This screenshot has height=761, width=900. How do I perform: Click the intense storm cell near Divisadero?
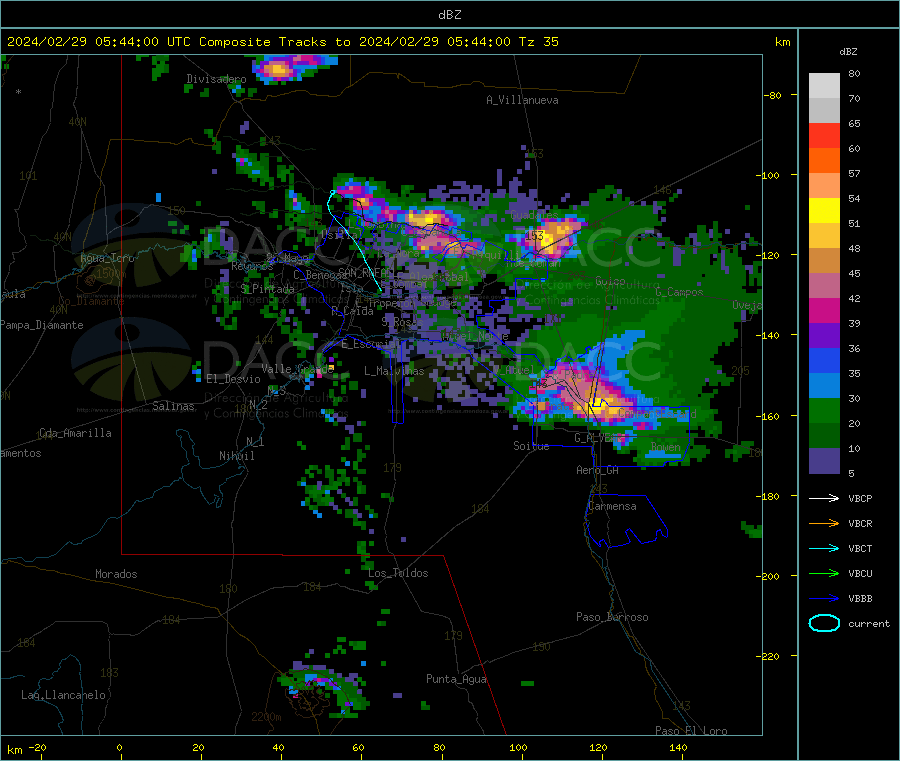[280, 69]
